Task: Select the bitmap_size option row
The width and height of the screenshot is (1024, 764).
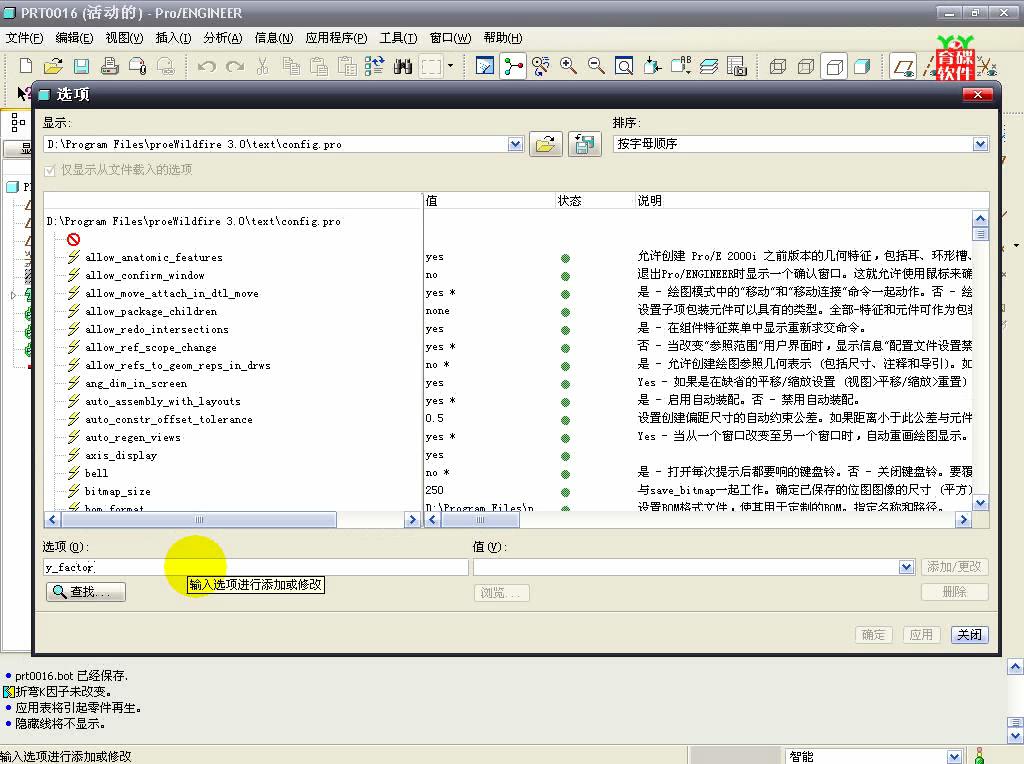Action: coord(118,491)
